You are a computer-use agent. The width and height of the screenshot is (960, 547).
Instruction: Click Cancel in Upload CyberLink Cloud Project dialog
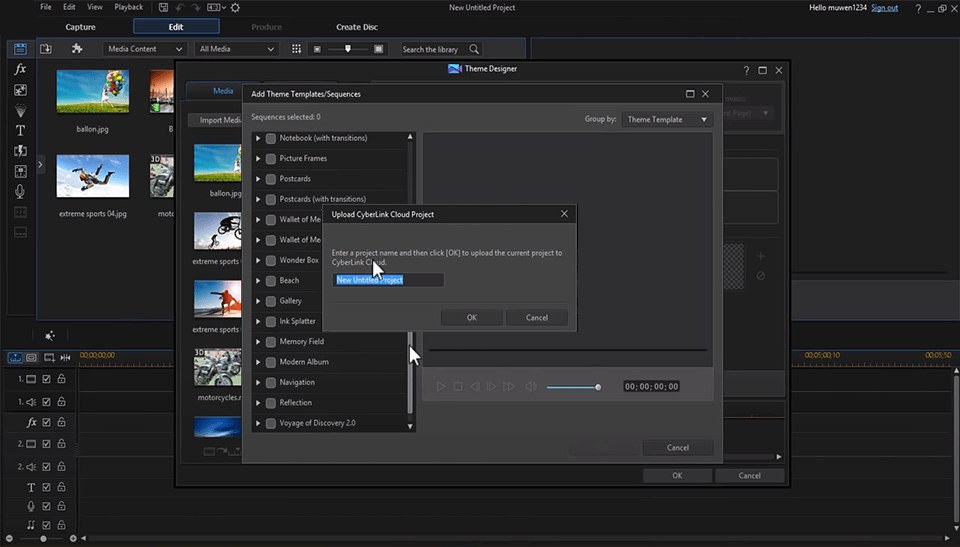[x=536, y=317]
